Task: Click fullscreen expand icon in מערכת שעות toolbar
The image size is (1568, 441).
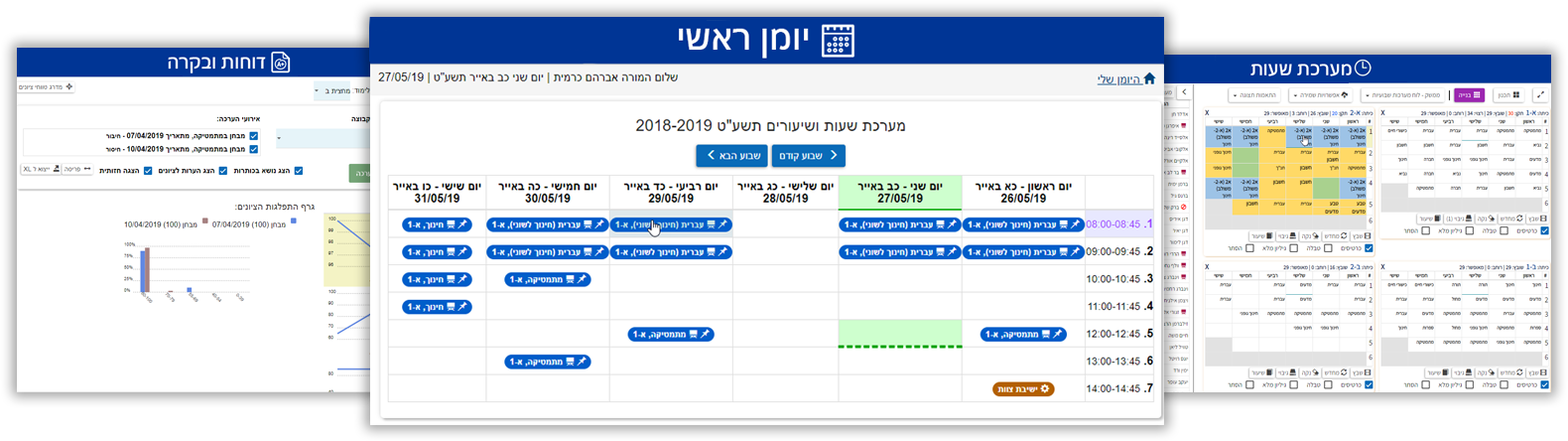Action: click(1541, 94)
